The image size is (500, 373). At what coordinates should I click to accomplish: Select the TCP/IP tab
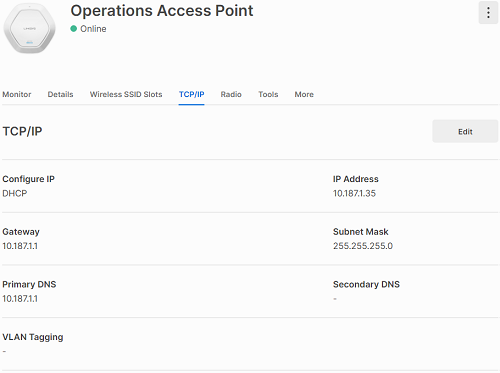tap(192, 94)
